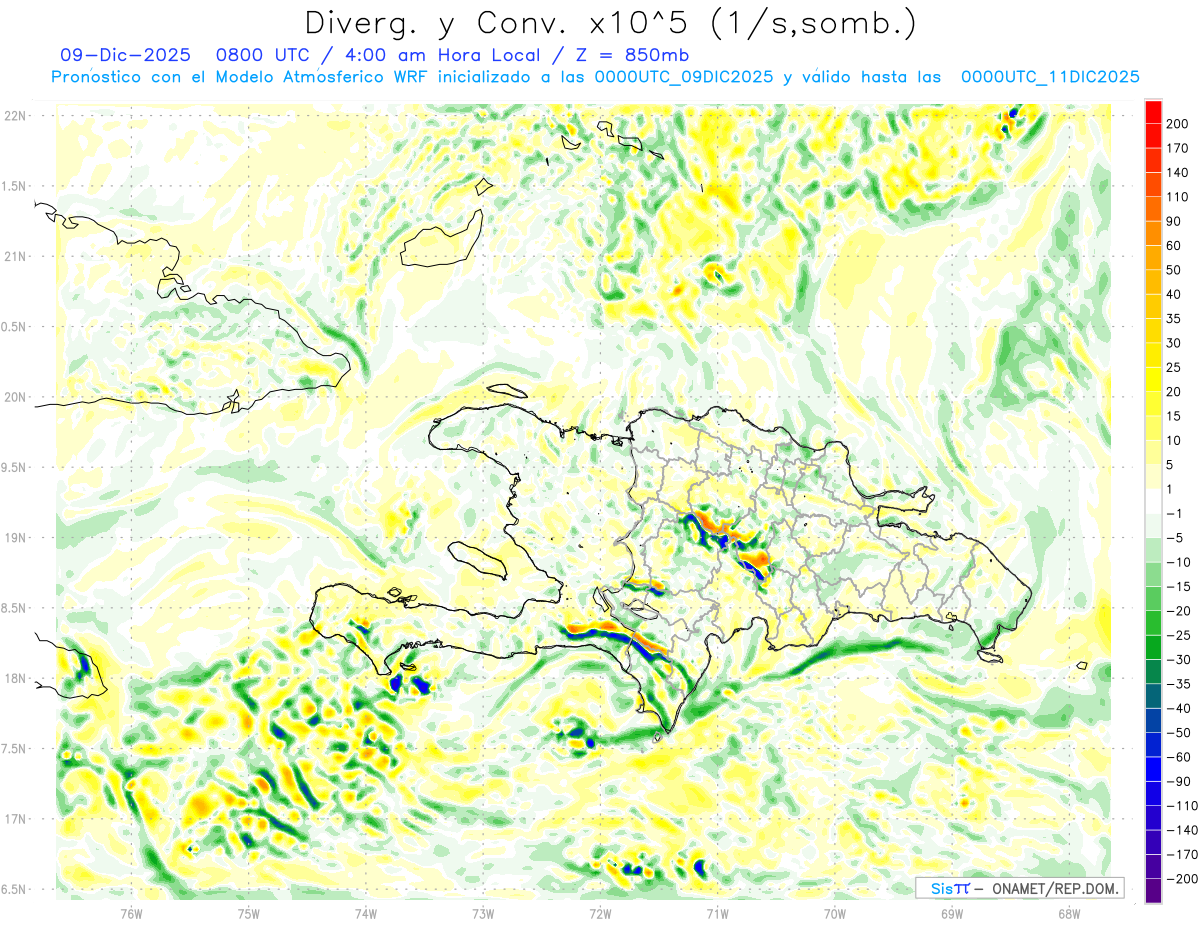Screen dimensions: 1200x927
Task: Click the '74W' longitude label
Action: (x=366, y=913)
